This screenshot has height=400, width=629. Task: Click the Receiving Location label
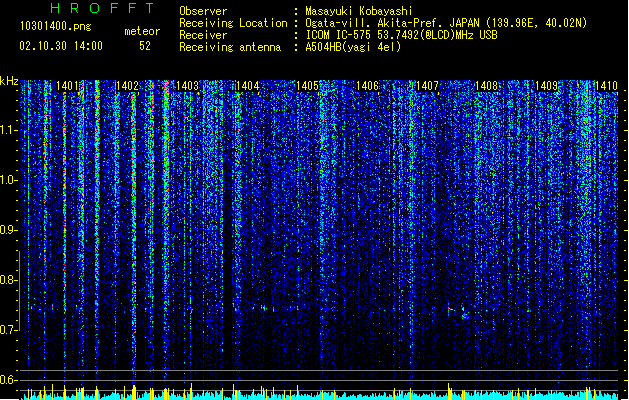[233, 23]
